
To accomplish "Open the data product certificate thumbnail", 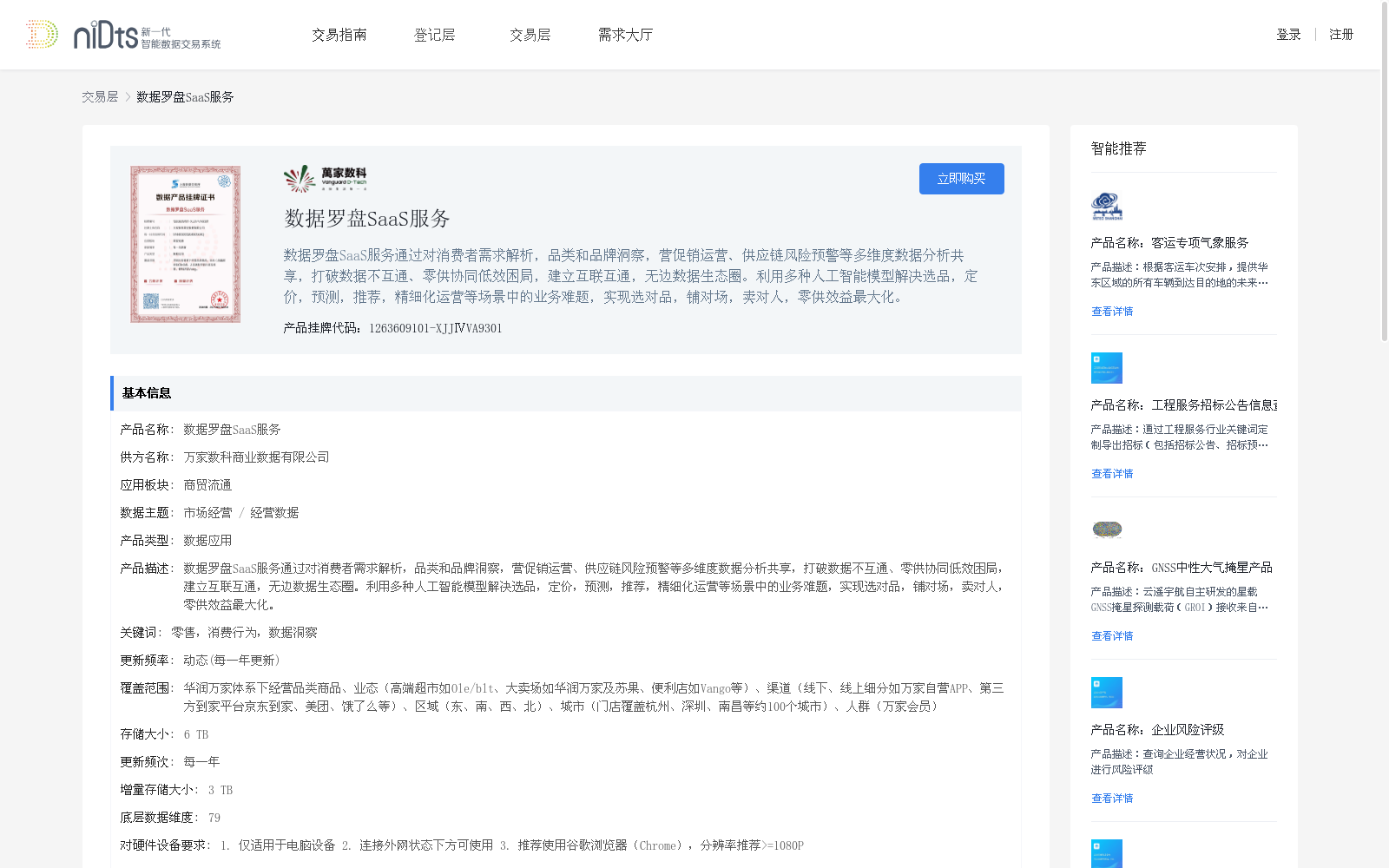I will pyautogui.click(x=186, y=245).
